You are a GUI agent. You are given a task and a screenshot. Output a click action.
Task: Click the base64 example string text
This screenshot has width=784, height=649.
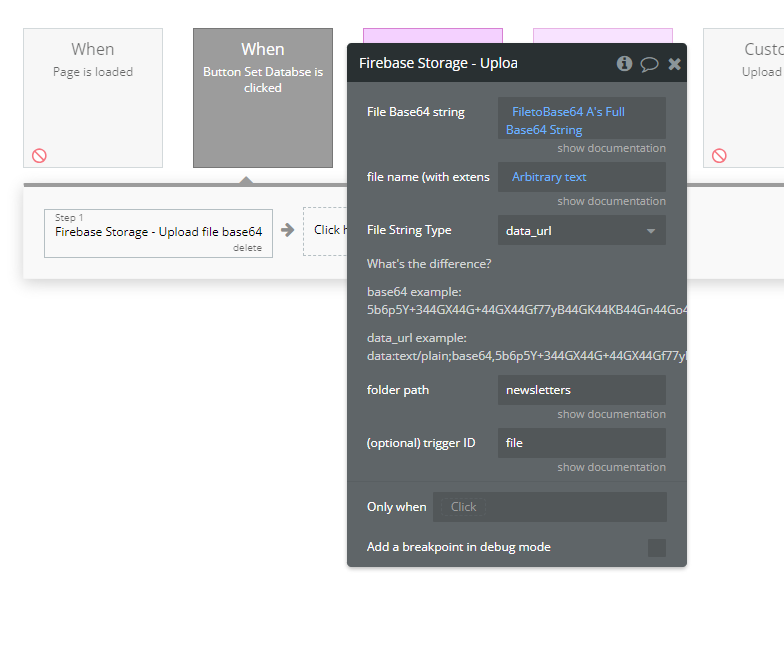527,310
